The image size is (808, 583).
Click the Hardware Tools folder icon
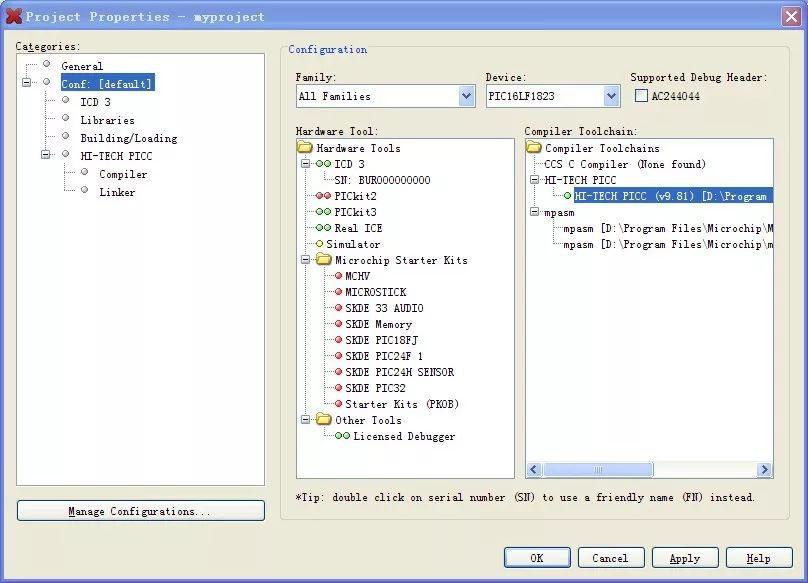pos(305,147)
